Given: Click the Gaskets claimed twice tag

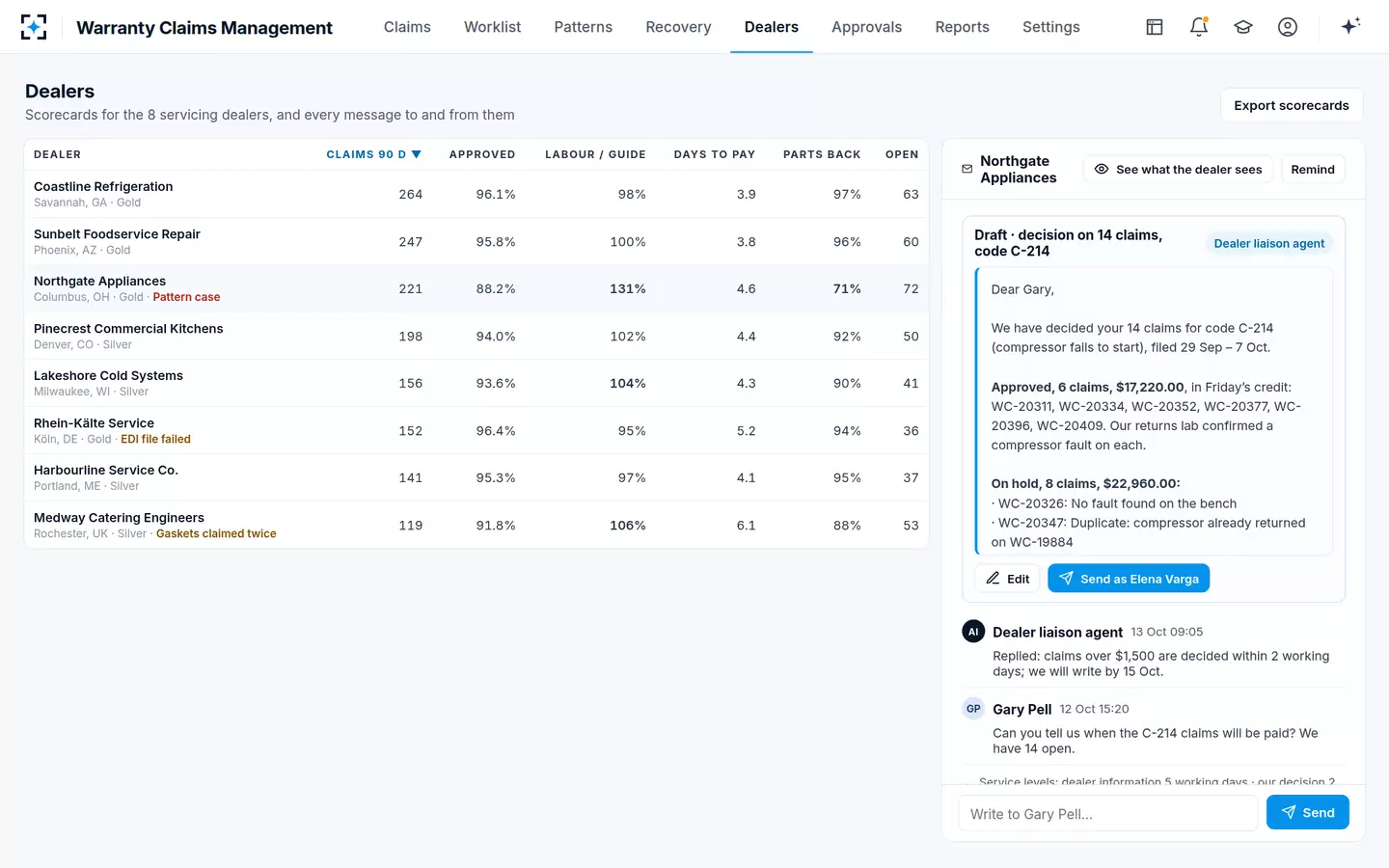Looking at the screenshot, I should pyautogui.click(x=216, y=533).
